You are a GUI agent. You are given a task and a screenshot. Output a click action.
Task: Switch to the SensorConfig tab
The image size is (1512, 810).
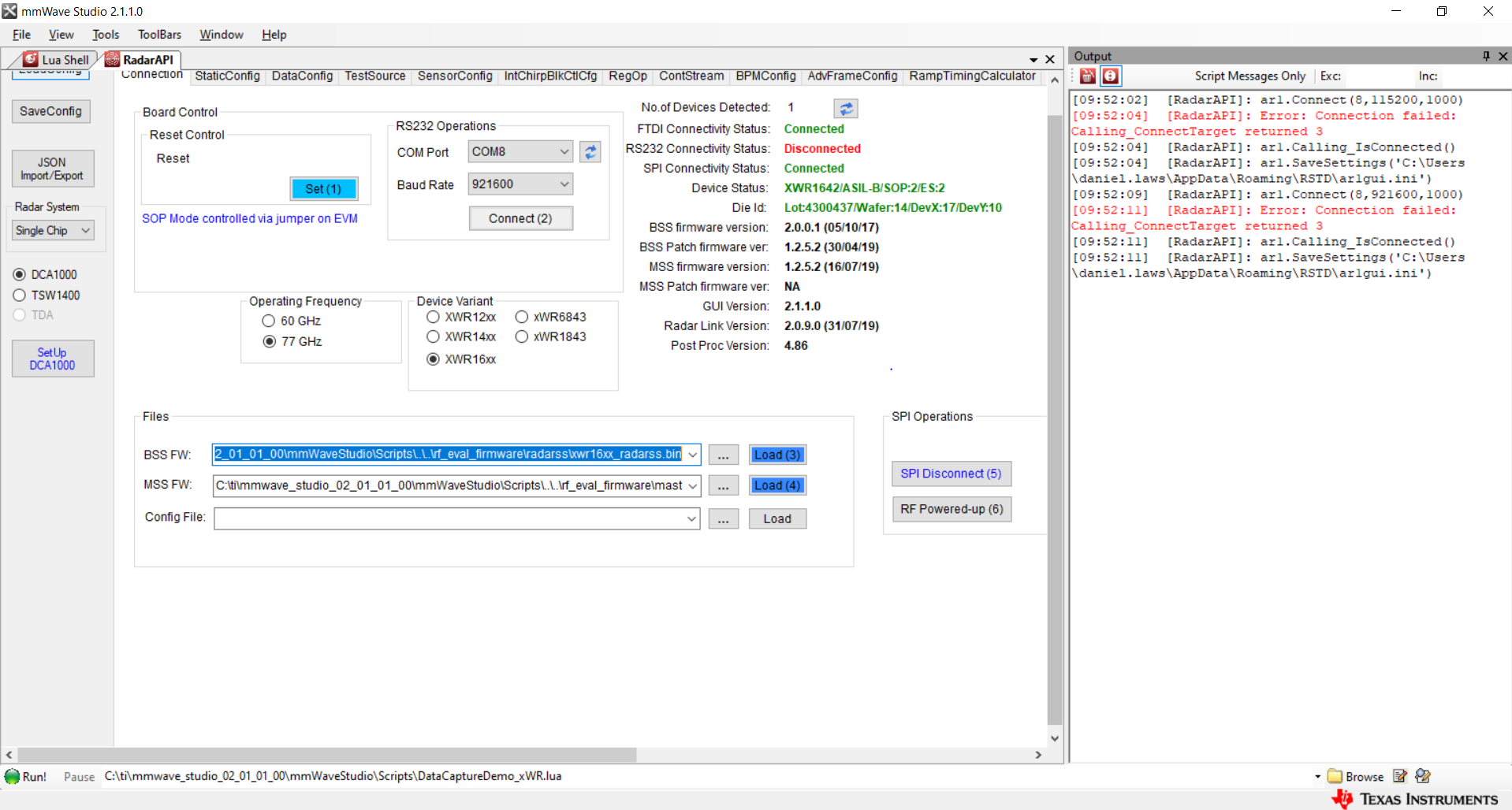pyautogui.click(x=455, y=76)
